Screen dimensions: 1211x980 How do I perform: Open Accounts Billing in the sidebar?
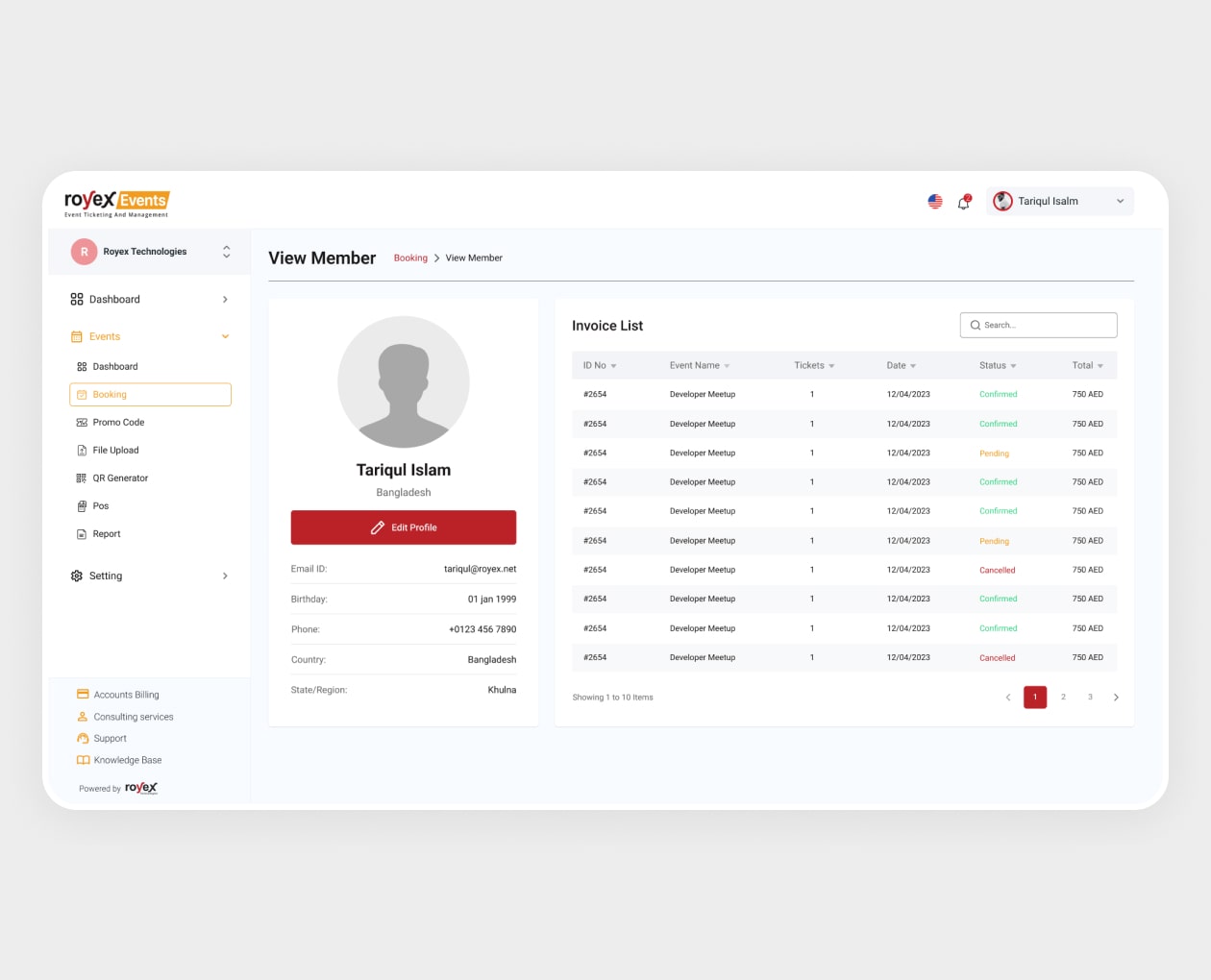126,695
